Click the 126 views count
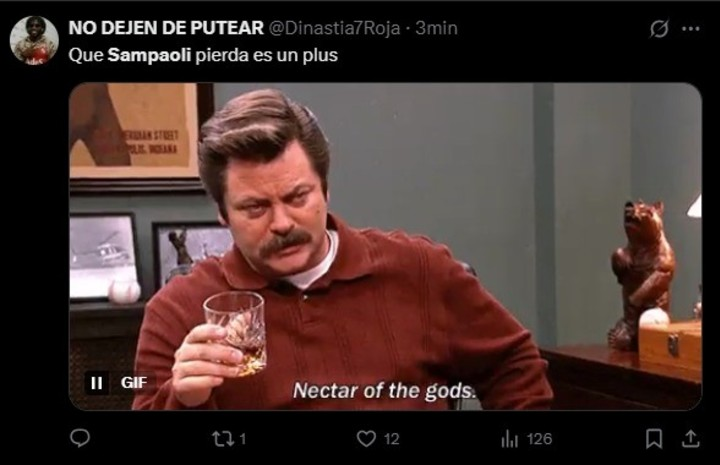Image resolution: width=720 pixels, height=465 pixels. [x=539, y=439]
